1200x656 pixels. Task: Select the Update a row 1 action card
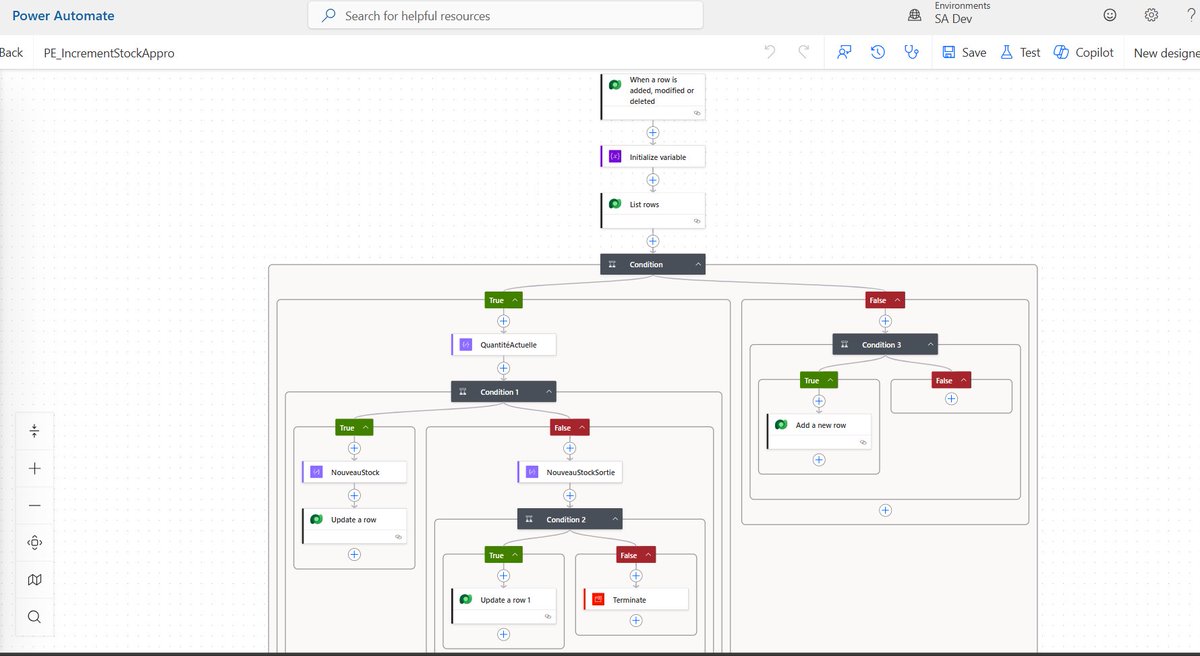pyautogui.click(x=503, y=606)
